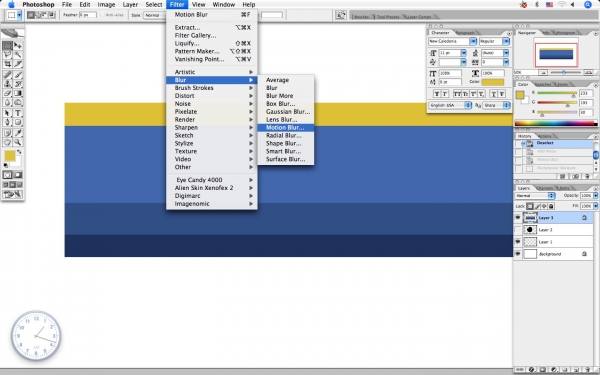This screenshot has width=600, height=375.
Task: Click the yellow foreground color swatch
Action: [x=10, y=155]
